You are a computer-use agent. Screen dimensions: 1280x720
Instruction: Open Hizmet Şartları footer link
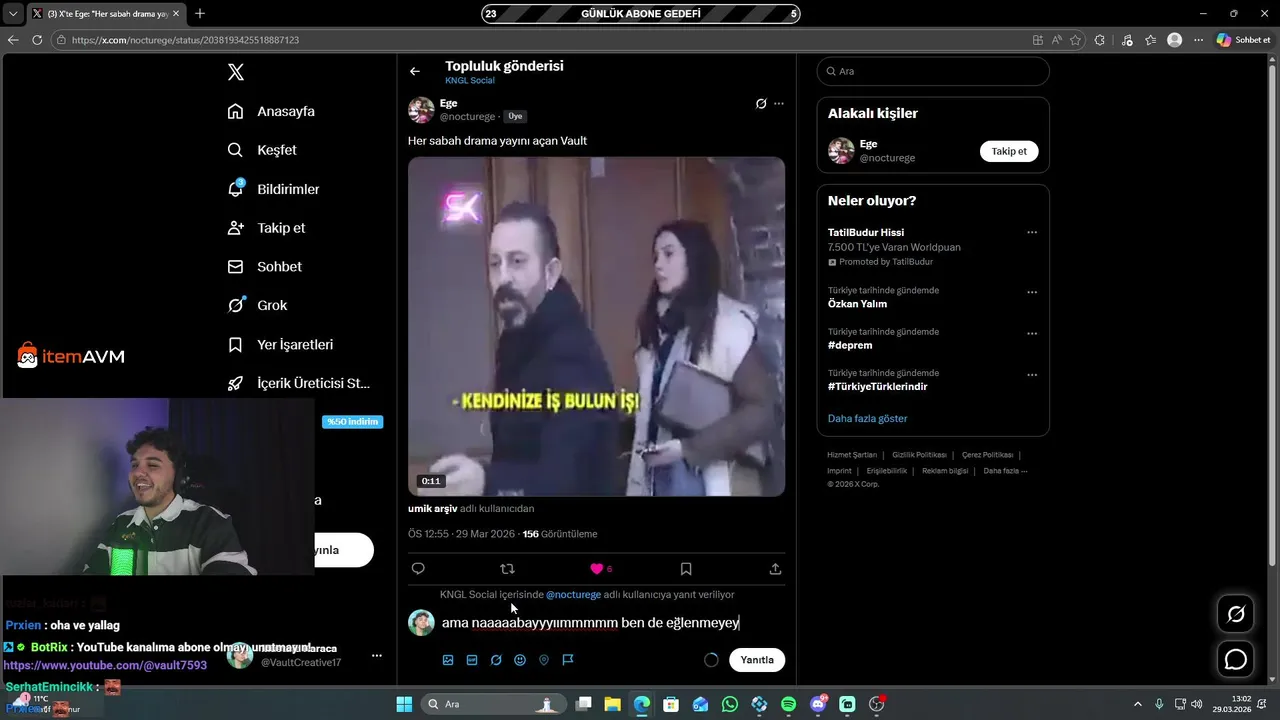click(852, 455)
